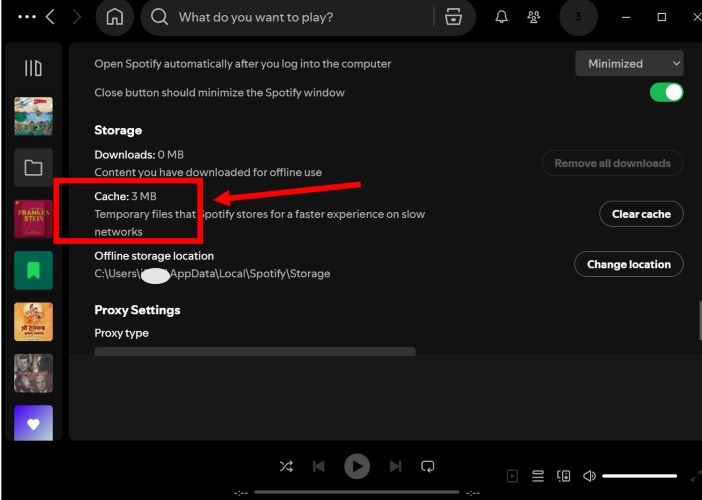Click the settings page scrollbar
Viewport: 702px width, 500px height.
(x=700, y=321)
